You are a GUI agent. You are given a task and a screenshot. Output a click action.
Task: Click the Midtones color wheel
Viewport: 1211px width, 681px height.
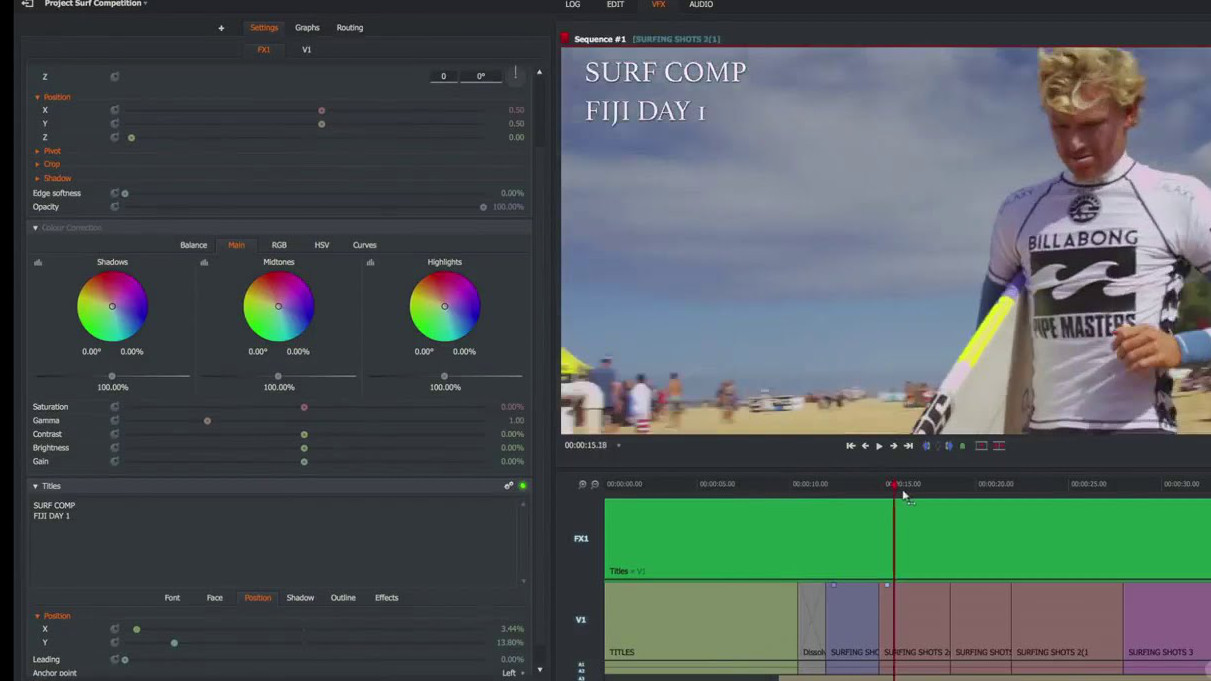click(278, 306)
